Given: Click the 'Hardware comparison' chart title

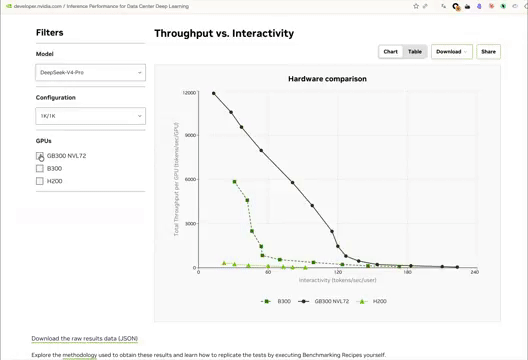Looking at the screenshot, I should point(327,79).
